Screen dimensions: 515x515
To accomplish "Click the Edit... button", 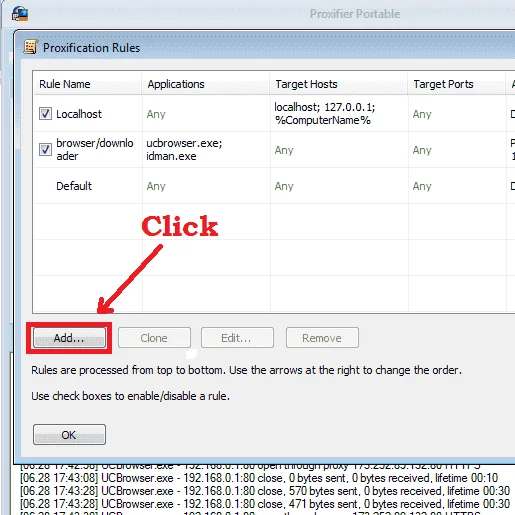I will pyautogui.click(x=237, y=338).
